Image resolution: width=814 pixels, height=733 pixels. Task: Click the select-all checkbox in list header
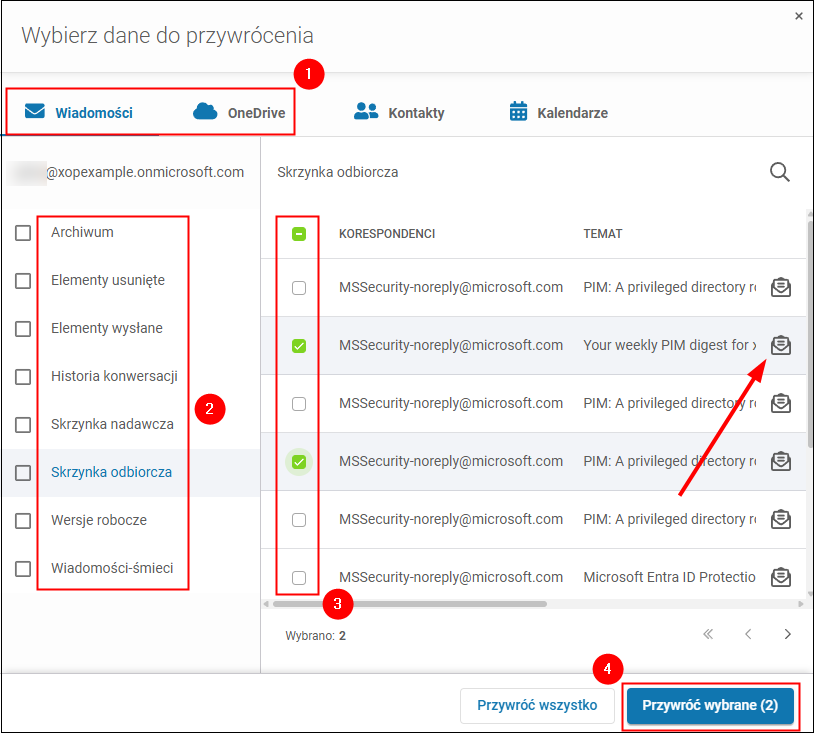[298, 233]
